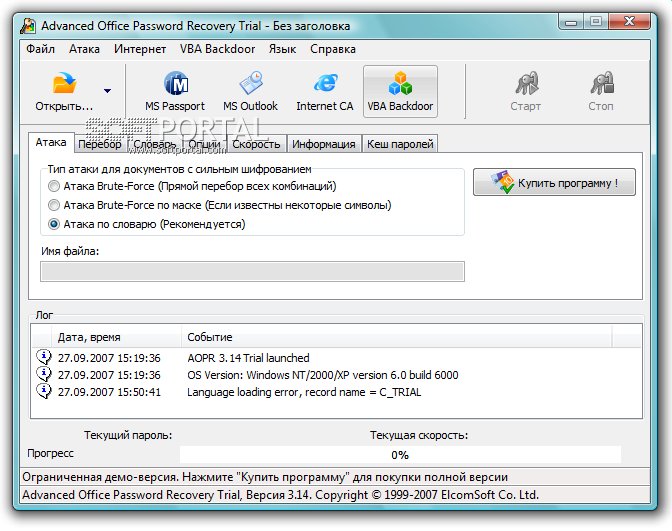Switch to the Опции tab
672x531 pixels.
pos(204,144)
